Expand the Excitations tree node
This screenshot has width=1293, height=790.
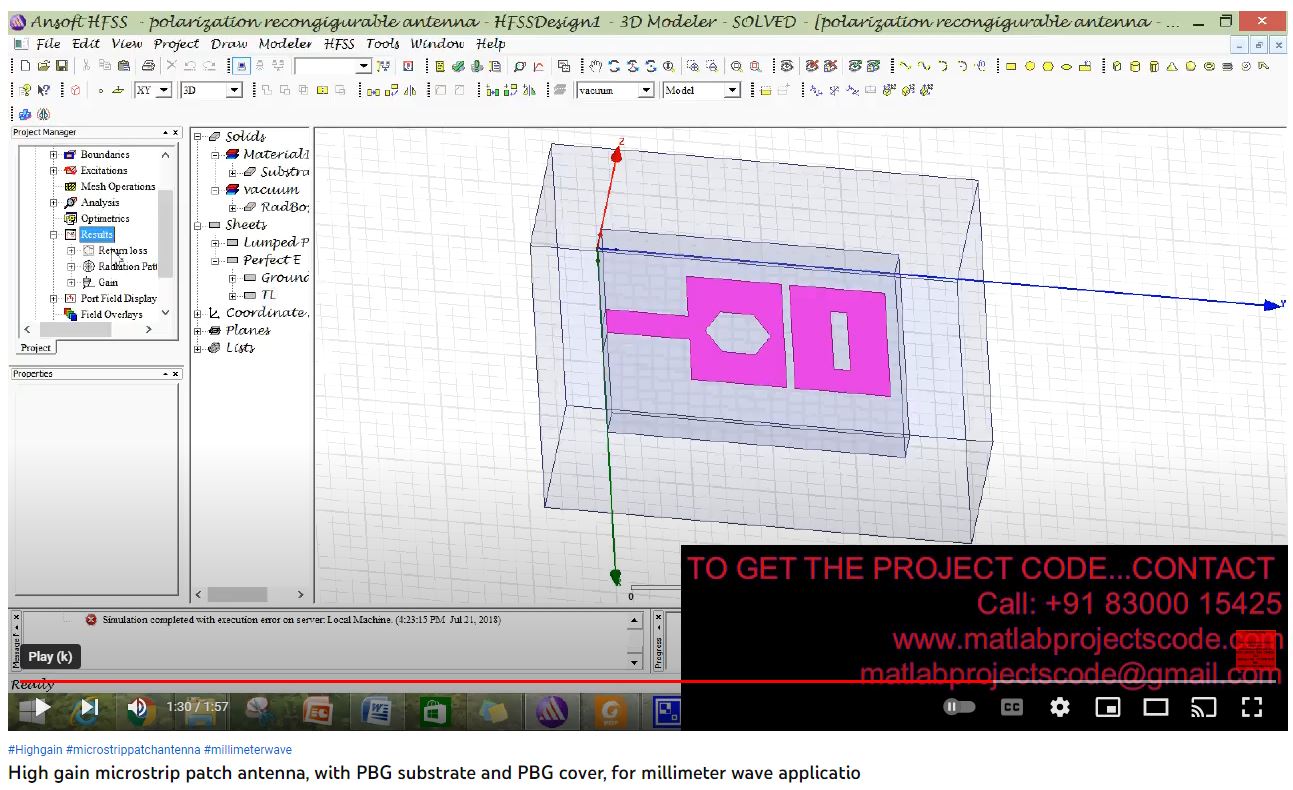pyautogui.click(x=53, y=171)
